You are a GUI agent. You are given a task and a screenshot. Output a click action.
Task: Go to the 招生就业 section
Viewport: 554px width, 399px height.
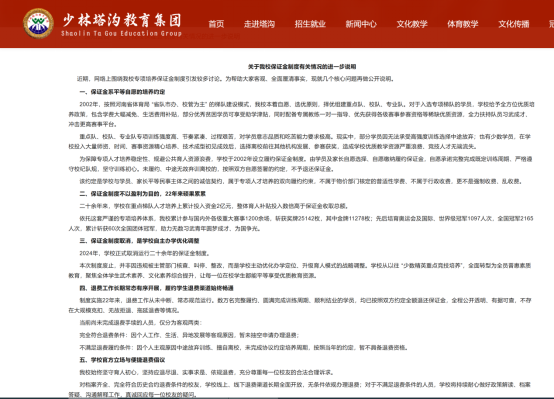310,24
